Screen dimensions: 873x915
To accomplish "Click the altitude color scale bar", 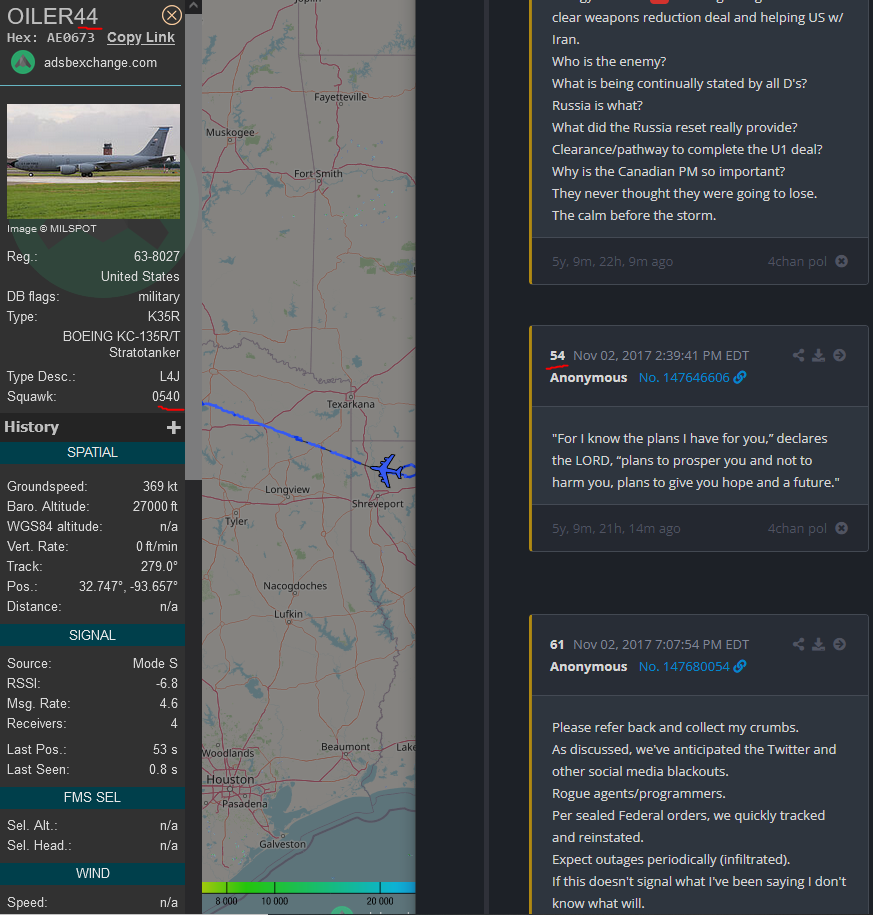I will coord(309,888).
